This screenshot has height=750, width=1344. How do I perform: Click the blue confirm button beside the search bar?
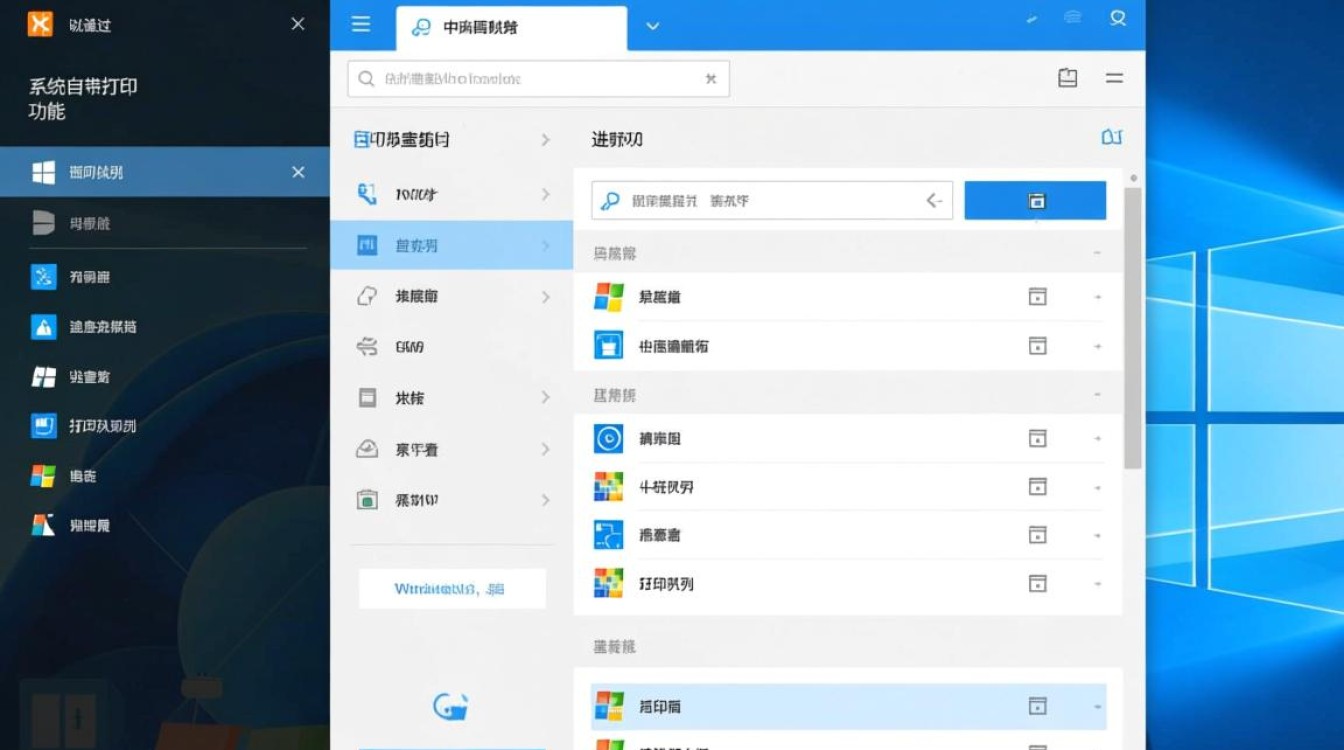click(1035, 200)
